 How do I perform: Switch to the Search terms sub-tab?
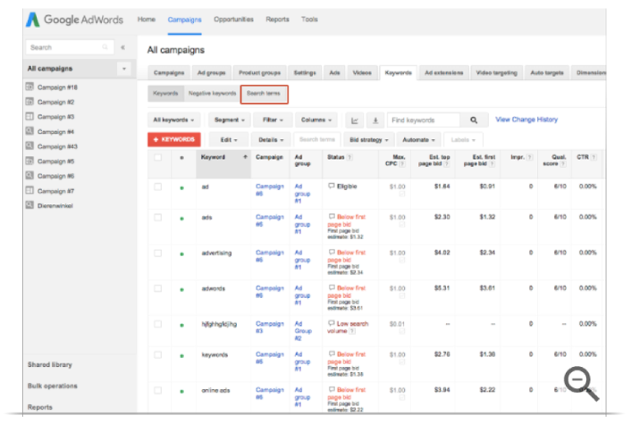click(x=264, y=94)
